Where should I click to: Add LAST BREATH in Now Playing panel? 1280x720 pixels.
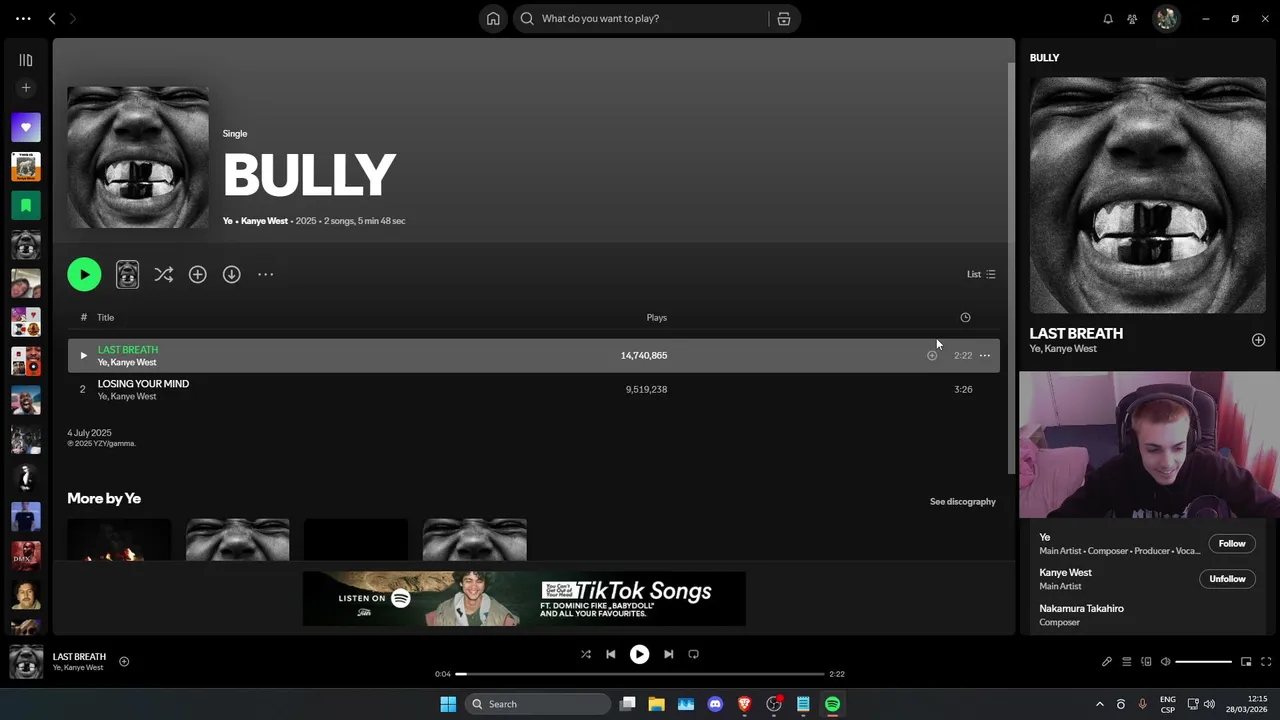[1258, 340]
